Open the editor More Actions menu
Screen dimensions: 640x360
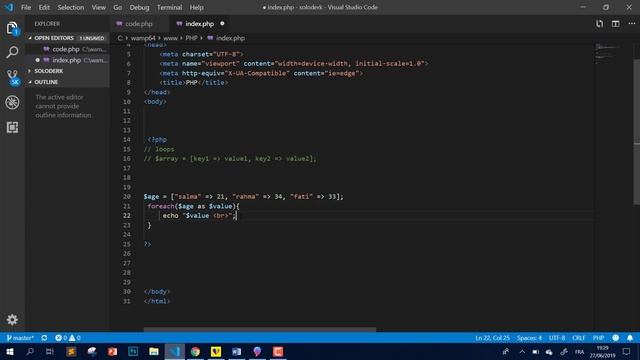(x=631, y=24)
